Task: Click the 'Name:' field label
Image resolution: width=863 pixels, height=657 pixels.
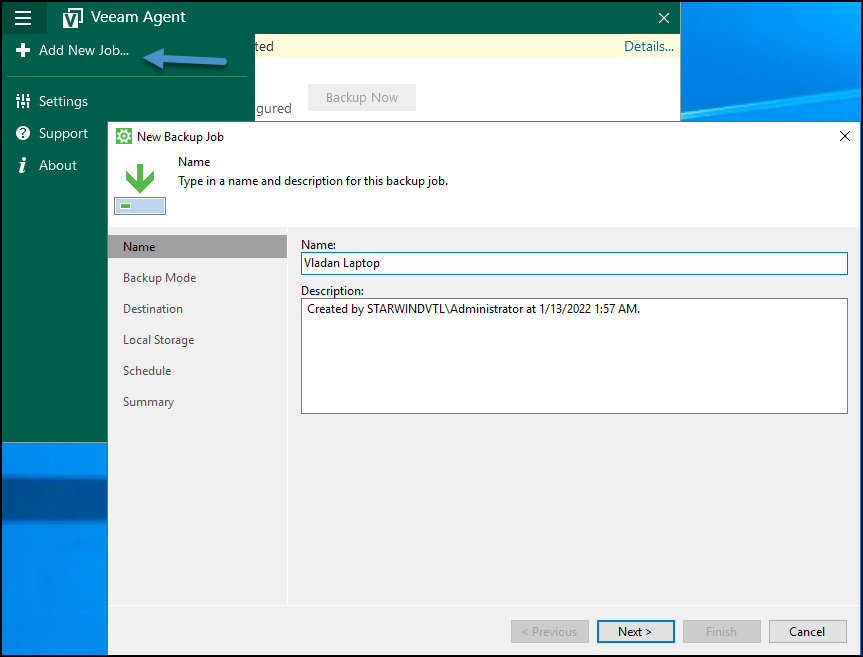Action: pos(318,245)
